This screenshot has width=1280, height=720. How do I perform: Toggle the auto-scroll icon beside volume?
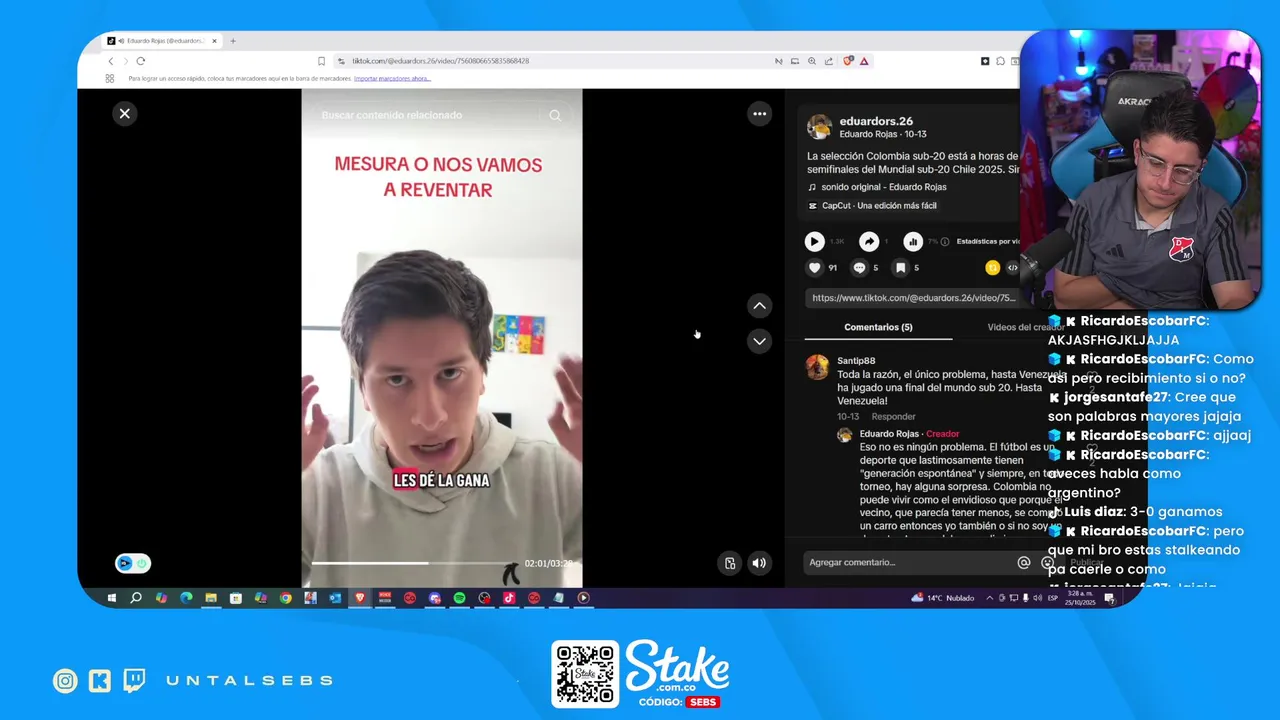point(730,563)
